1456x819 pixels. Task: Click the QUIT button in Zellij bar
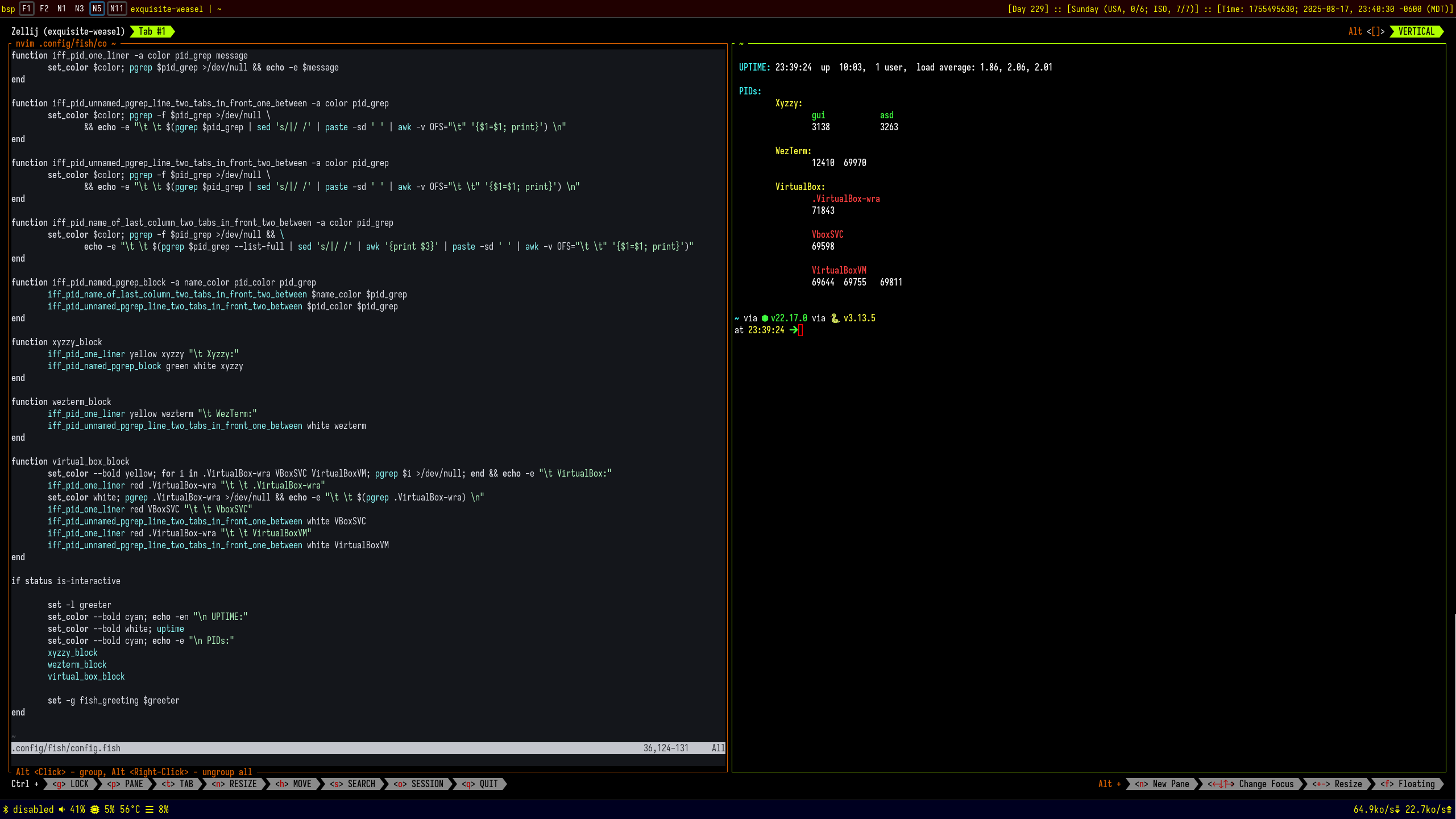(x=480, y=784)
